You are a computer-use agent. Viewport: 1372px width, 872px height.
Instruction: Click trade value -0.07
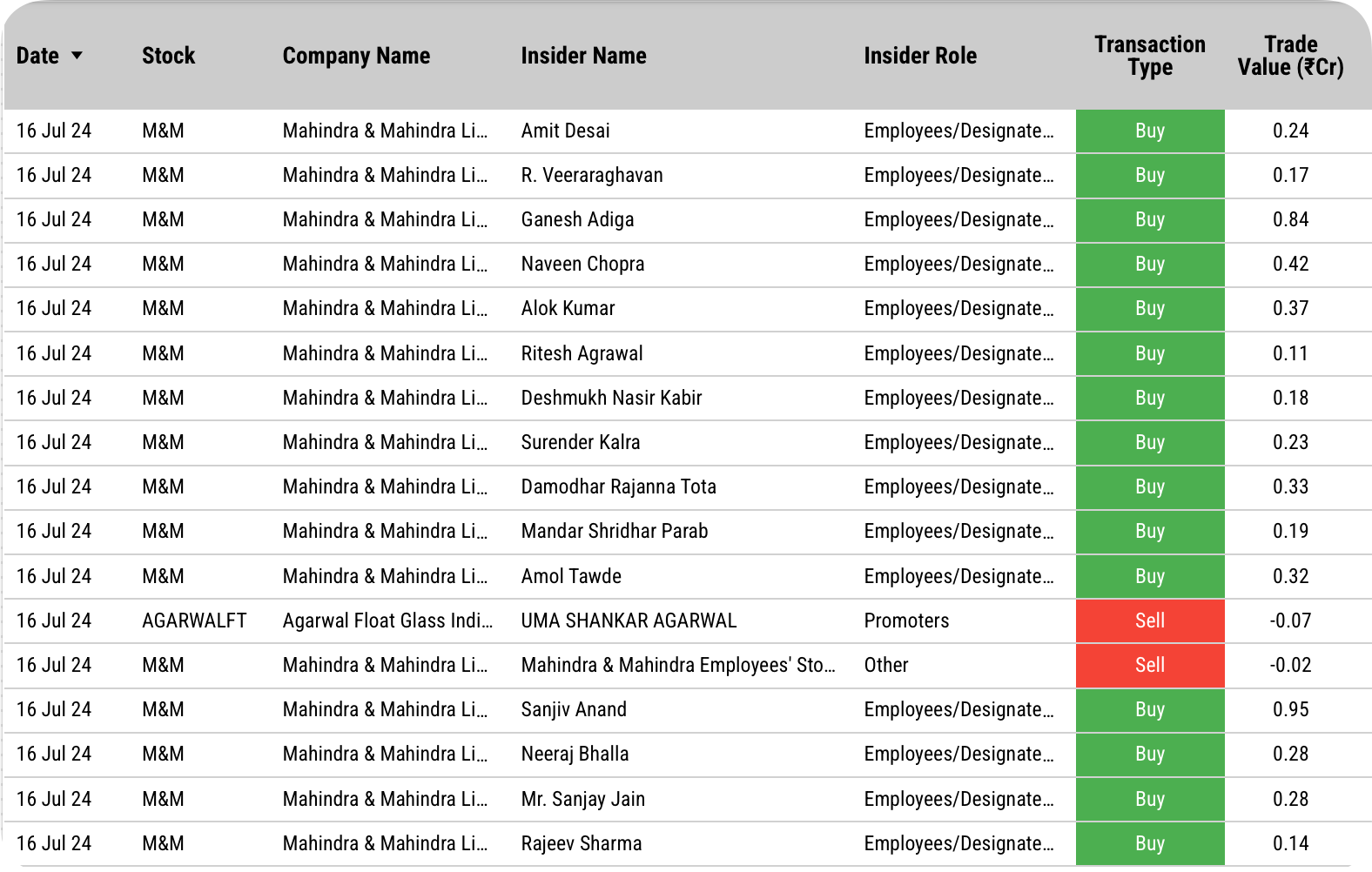[x=1290, y=620]
